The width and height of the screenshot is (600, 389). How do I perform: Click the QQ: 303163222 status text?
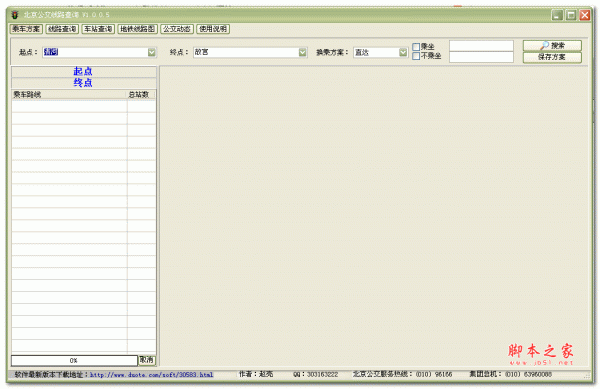coord(316,374)
